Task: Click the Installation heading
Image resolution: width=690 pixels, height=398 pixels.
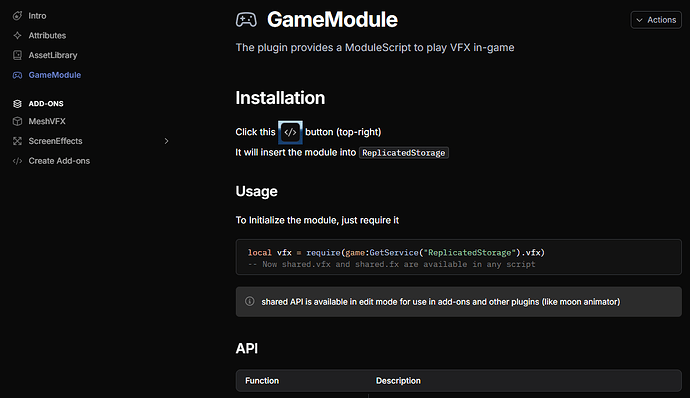Action: click(280, 98)
